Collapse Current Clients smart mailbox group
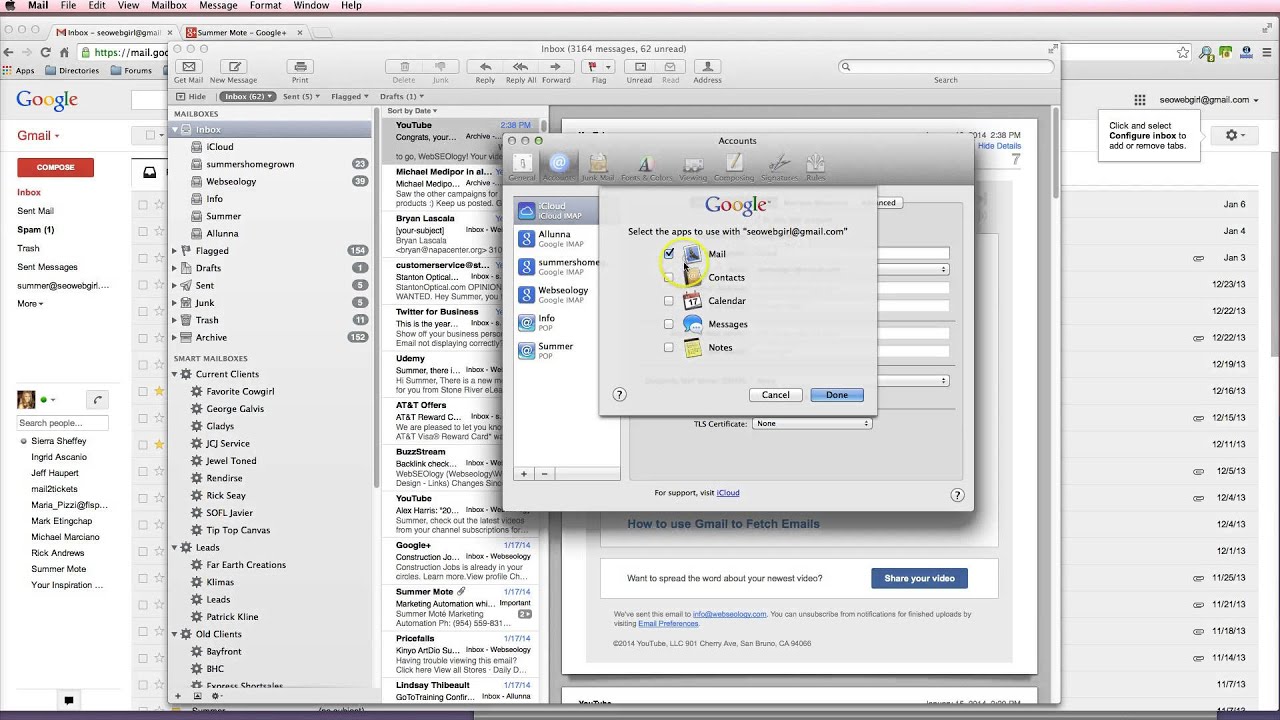 click(x=175, y=374)
